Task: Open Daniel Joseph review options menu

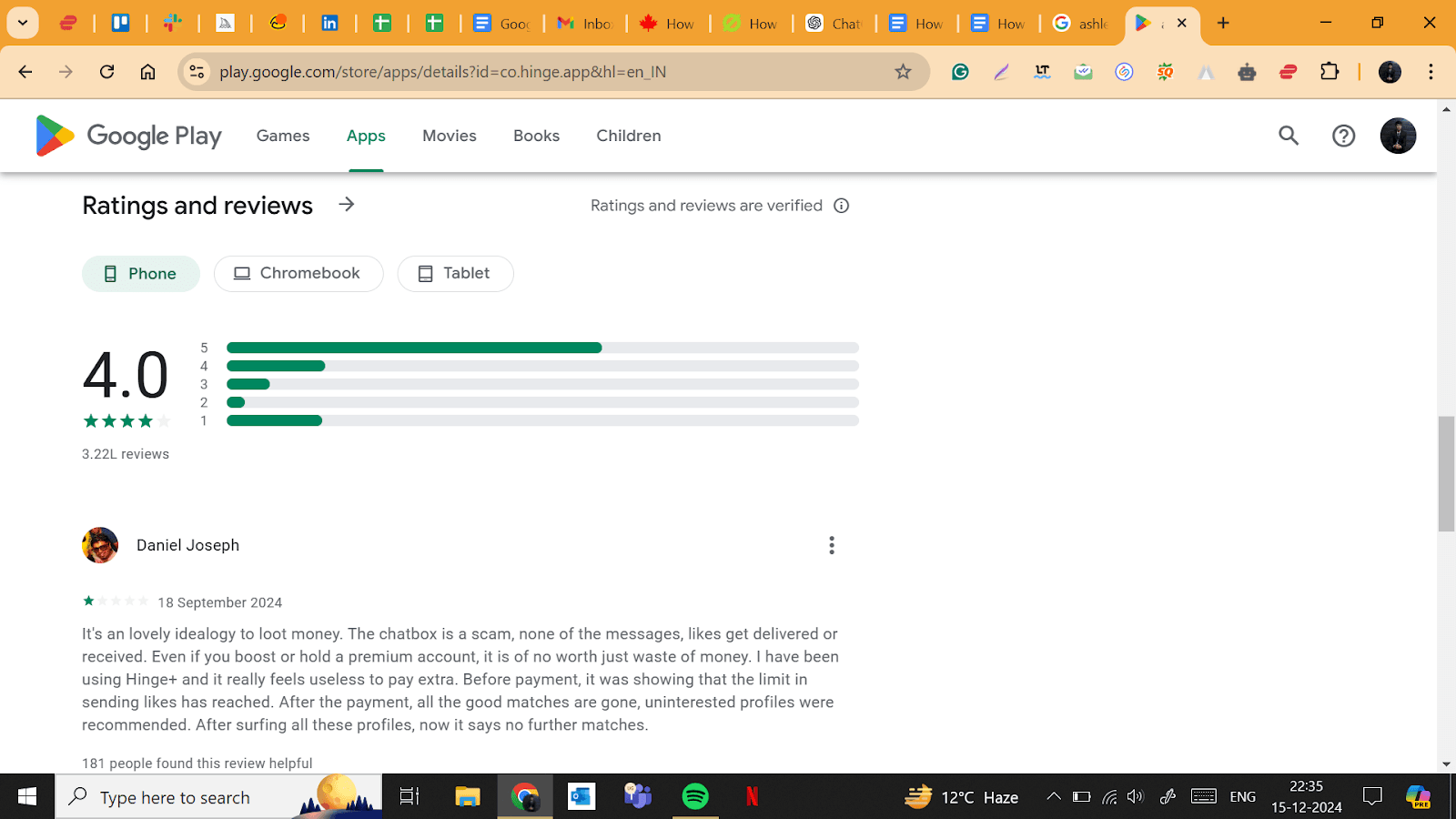Action: tap(832, 545)
